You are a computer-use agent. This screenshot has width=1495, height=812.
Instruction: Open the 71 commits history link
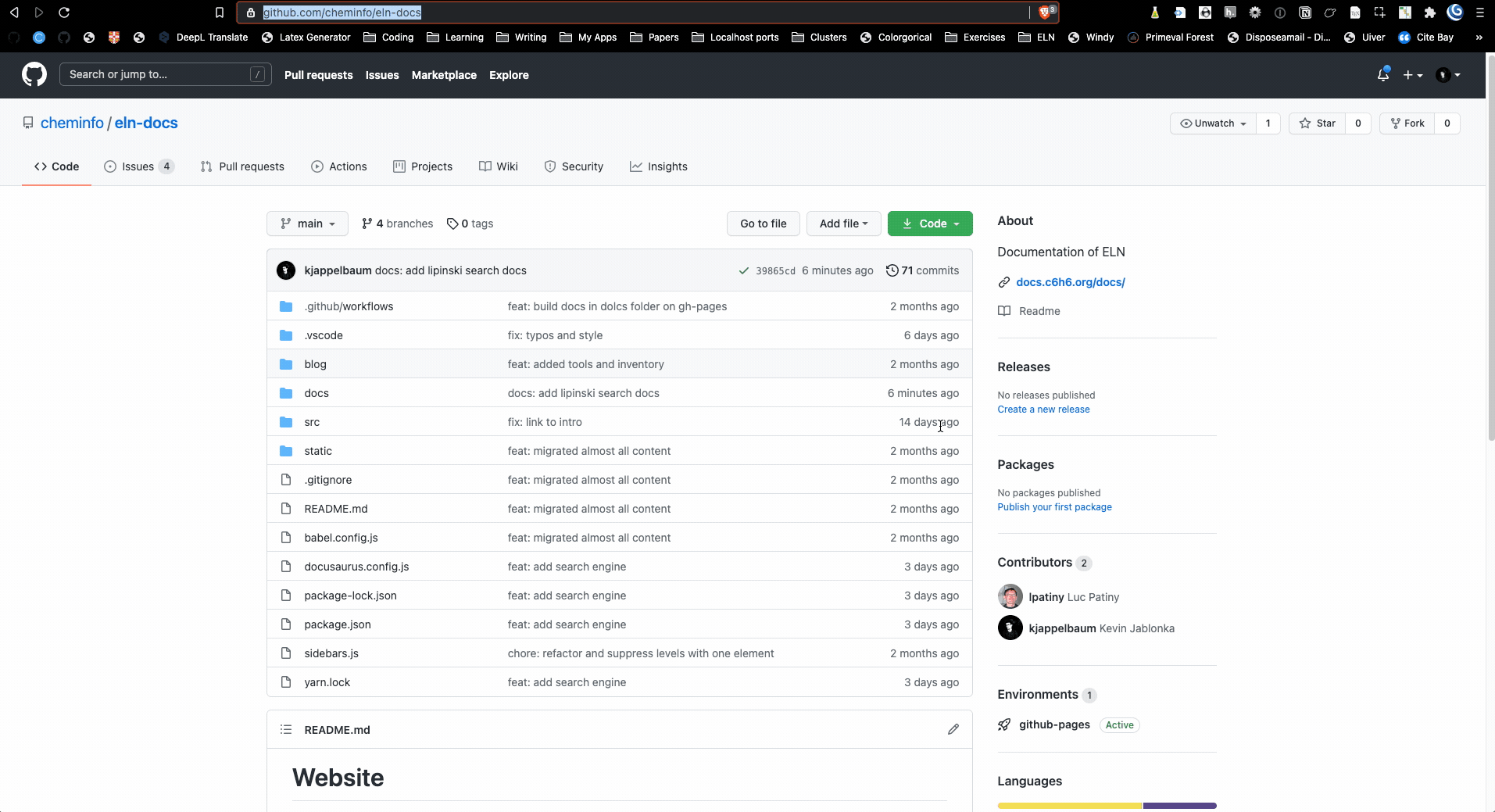coord(922,270)
